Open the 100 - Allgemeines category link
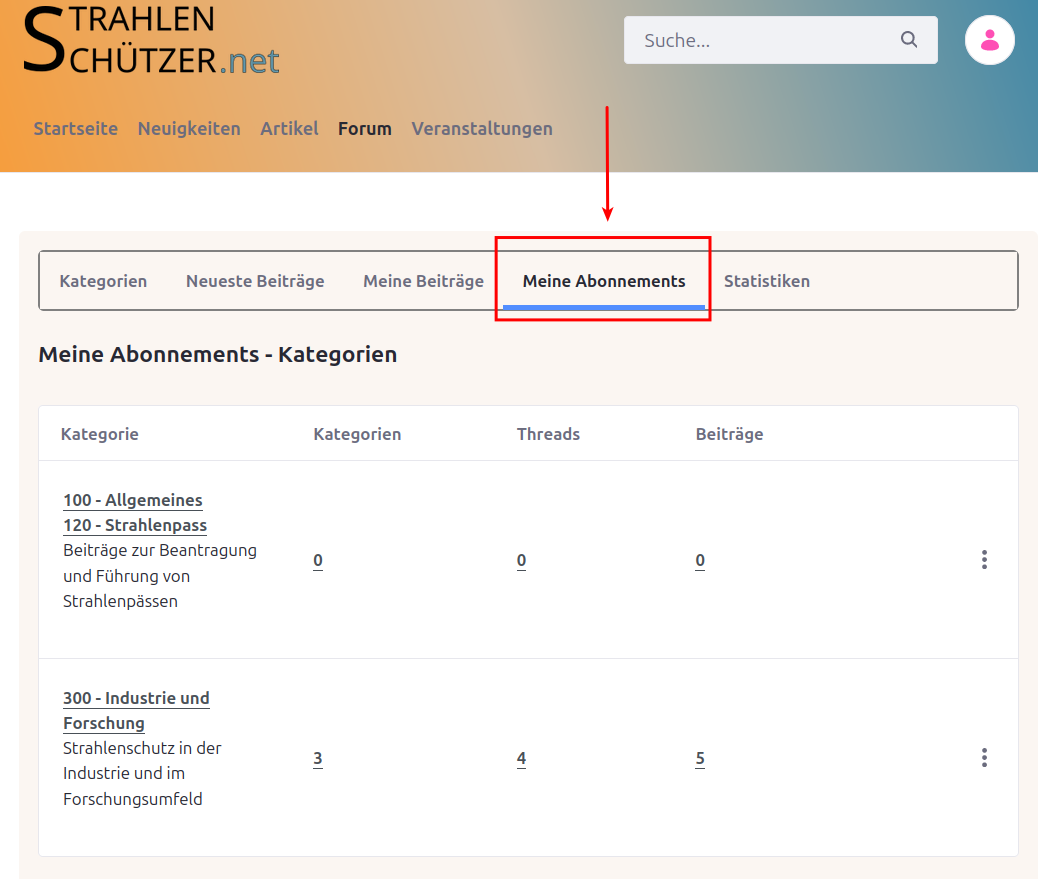Screen dimensions: 1038x879 [133, 500]
